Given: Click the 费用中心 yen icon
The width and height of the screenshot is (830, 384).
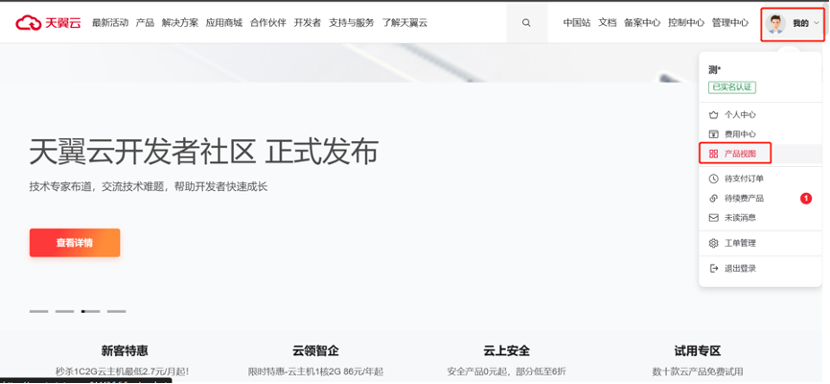Looking at the screenshot, I should pyautogui.click(x=714, y=134).
